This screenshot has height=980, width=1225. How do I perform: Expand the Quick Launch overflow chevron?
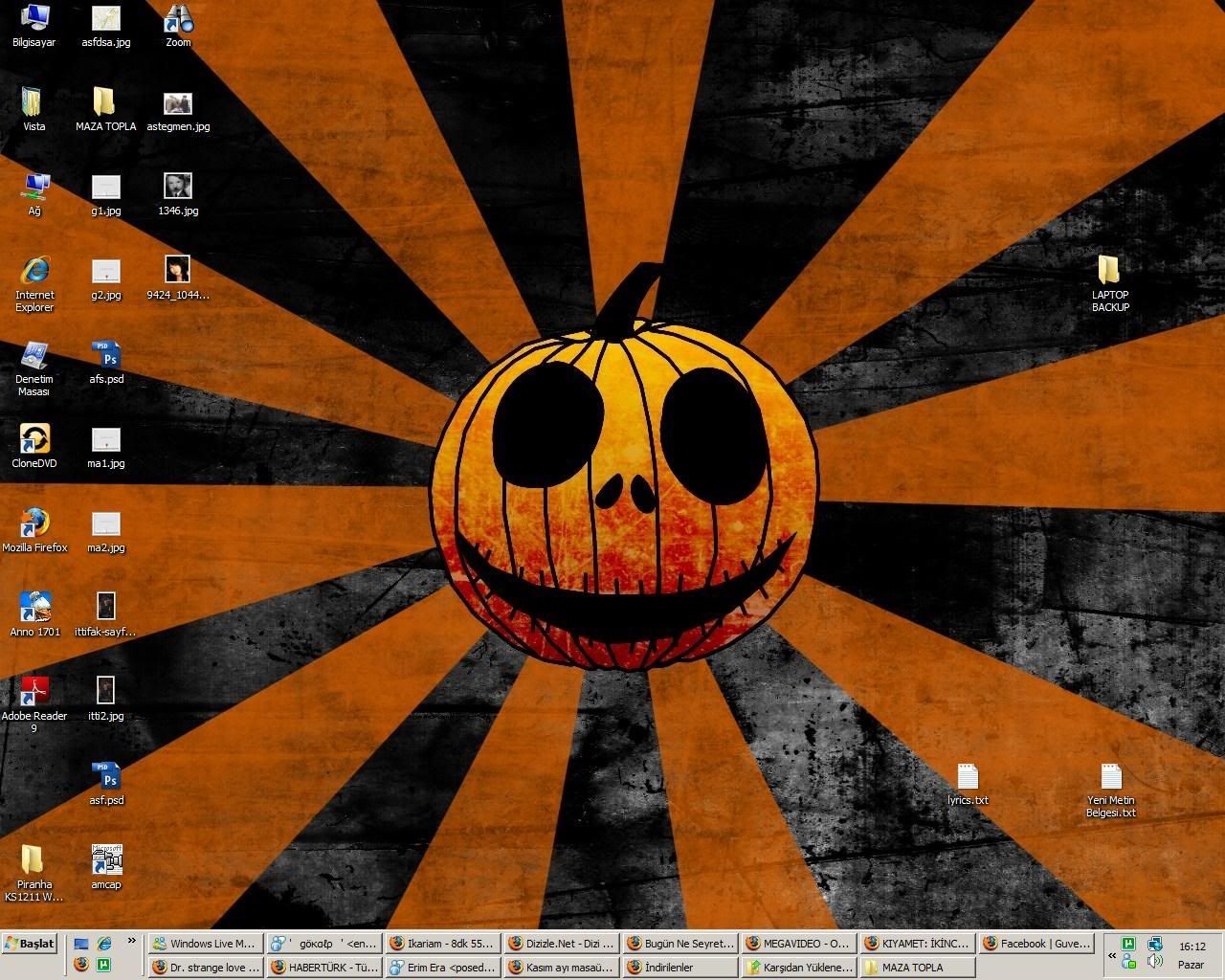coord(132,942)
